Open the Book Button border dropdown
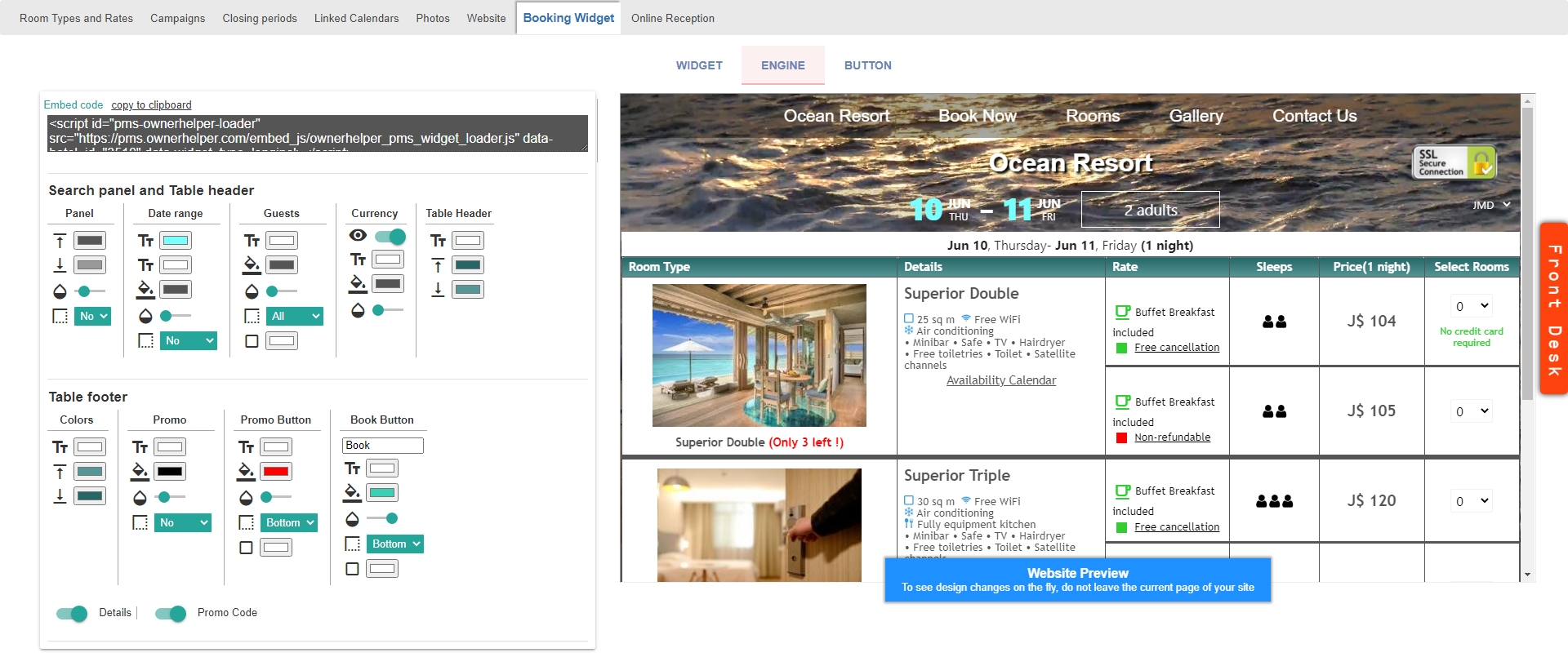 click(x=395, y=544)
